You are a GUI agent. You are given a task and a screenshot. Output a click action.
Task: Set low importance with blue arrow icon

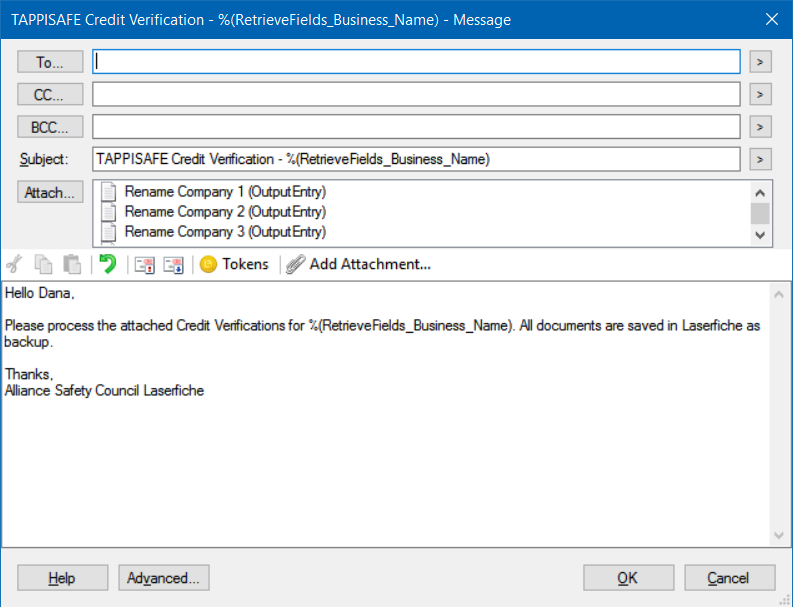click(x=173, y=265)
